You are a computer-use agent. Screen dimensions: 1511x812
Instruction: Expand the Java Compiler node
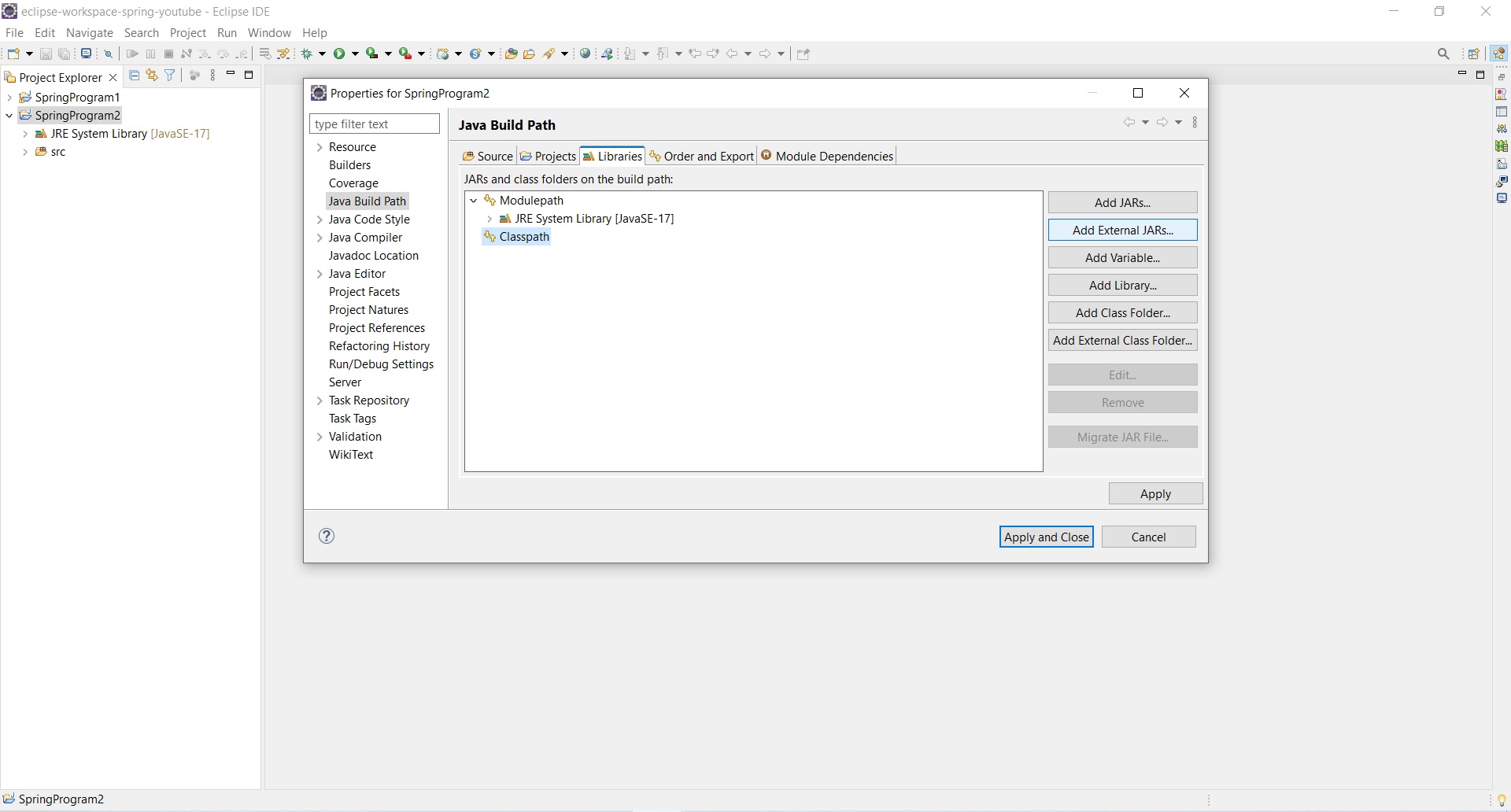320,238
